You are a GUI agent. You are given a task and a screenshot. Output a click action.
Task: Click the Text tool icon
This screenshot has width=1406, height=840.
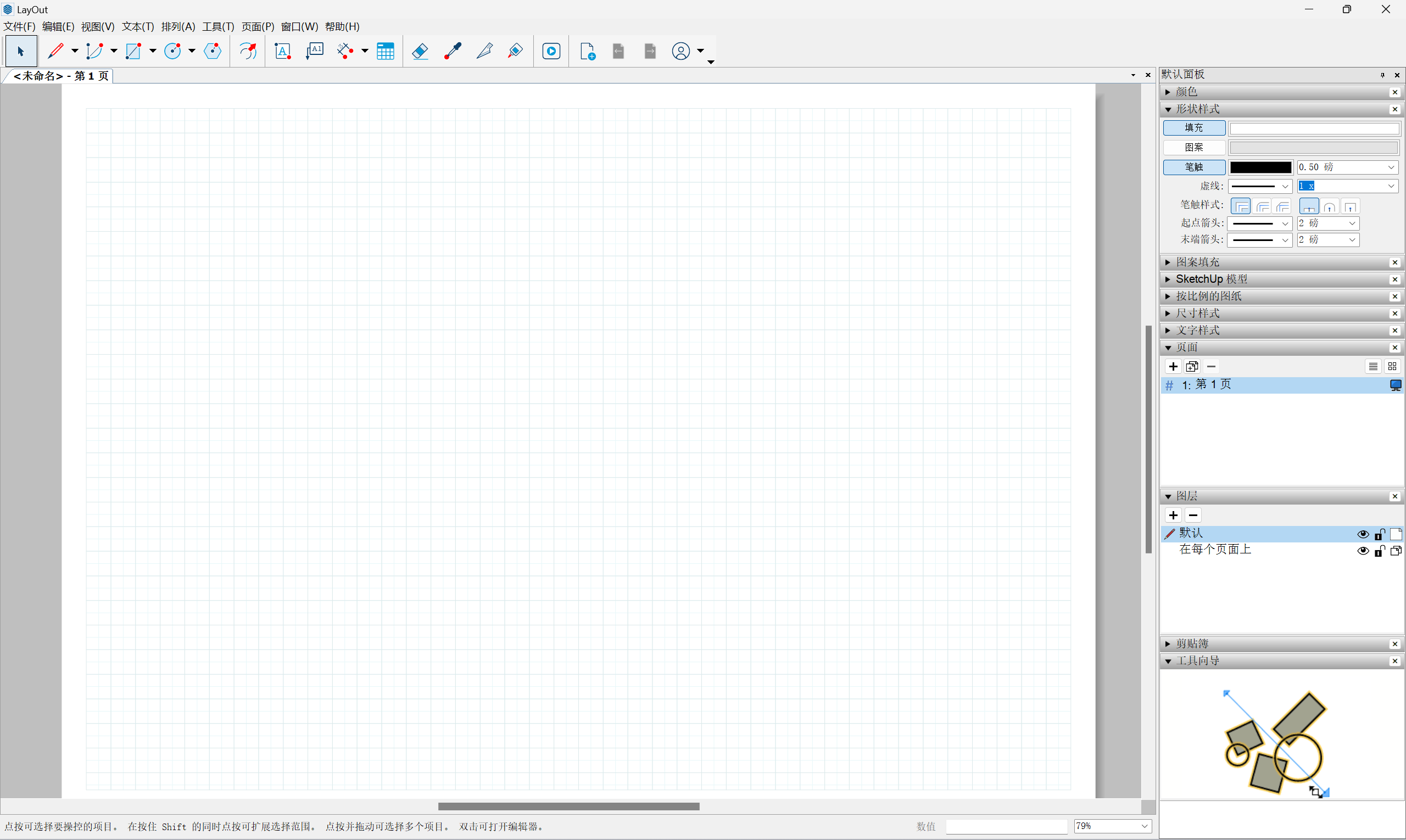click(282, 52)
